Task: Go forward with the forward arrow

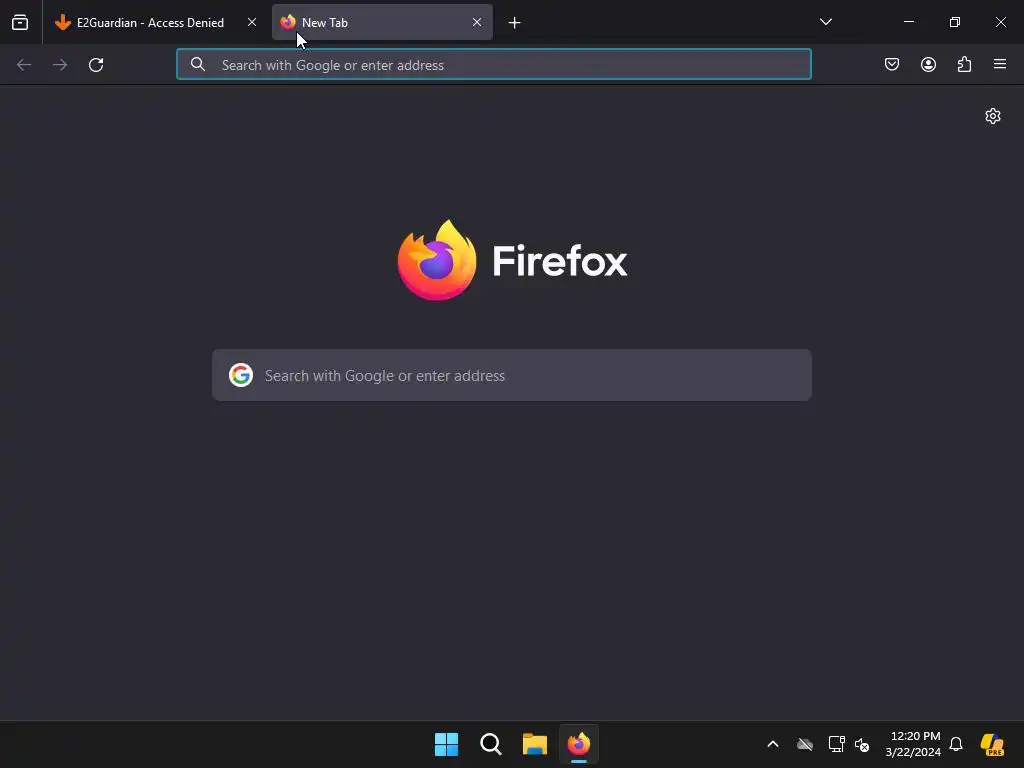Action: (x=60, y=65)
